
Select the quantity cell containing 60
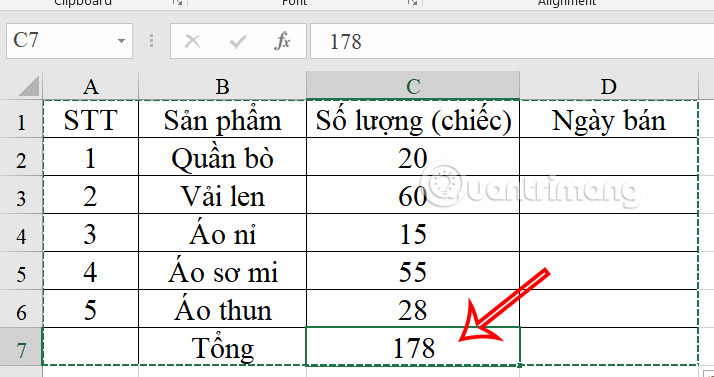click(x=413, y=195)
